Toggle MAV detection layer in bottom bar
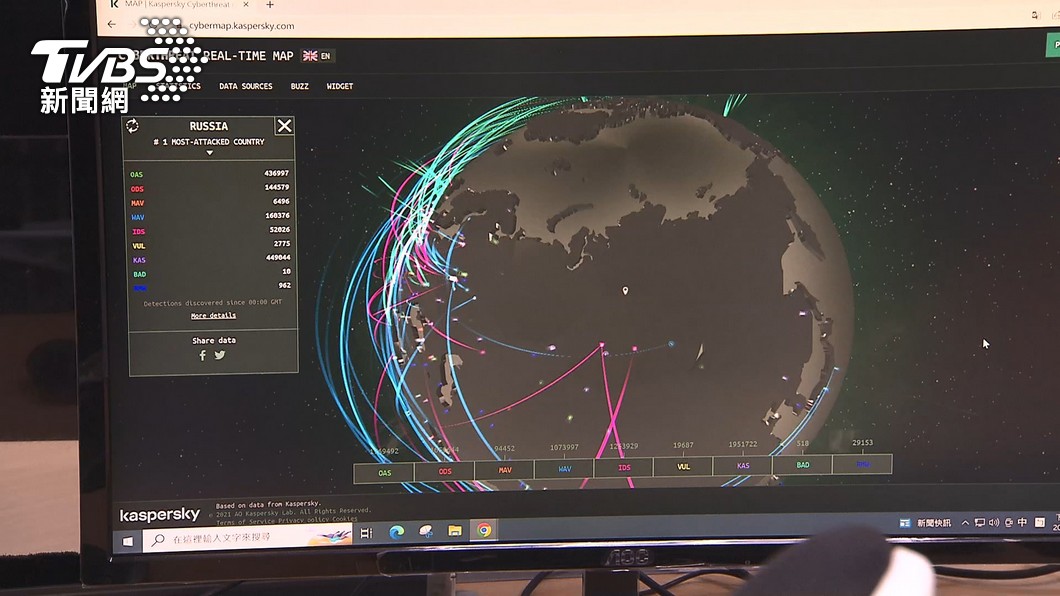Image resolution: width=1060 pixels, height=596 pixels. click(504, 470)
